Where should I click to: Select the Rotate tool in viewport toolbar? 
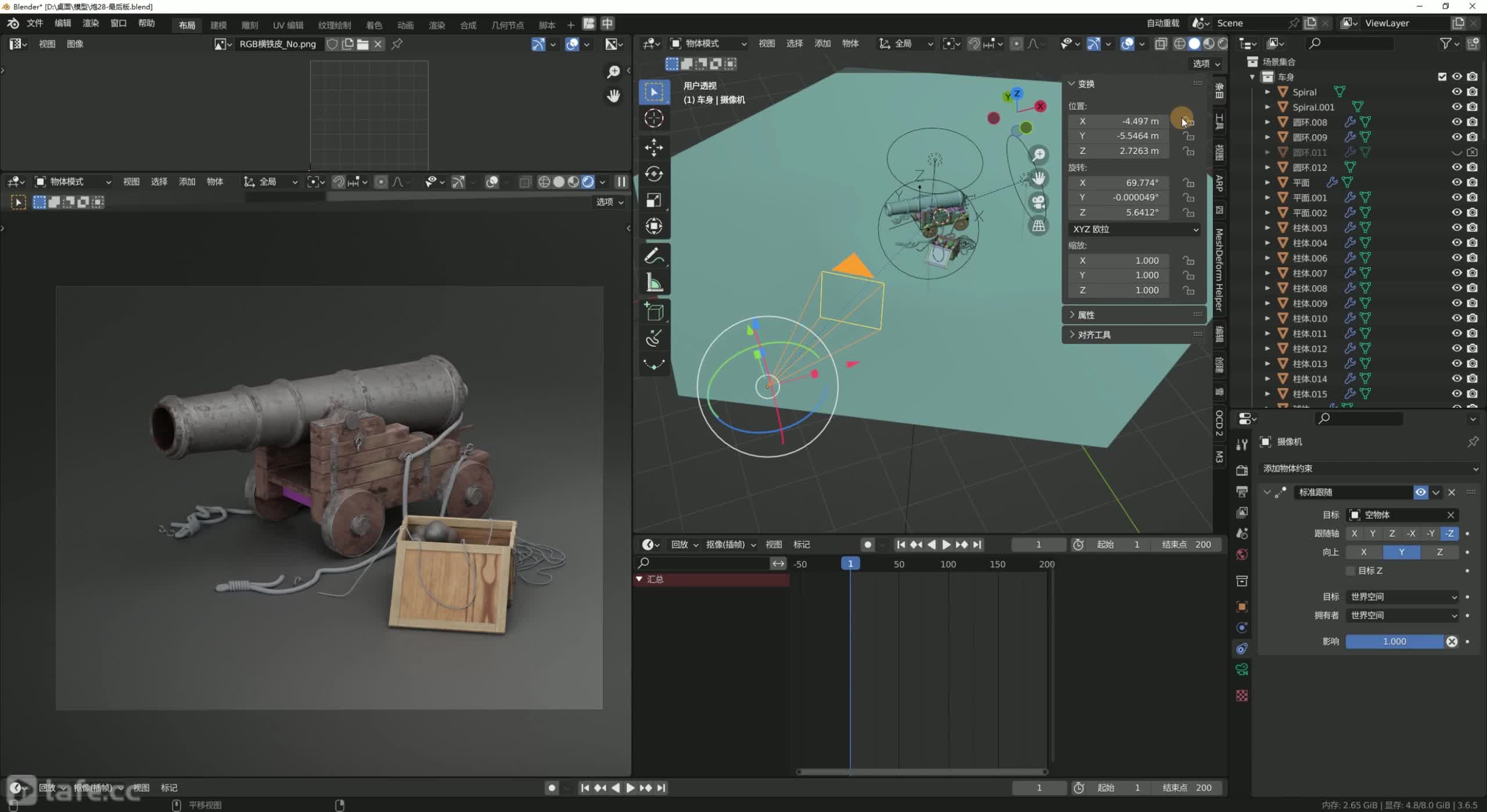pos(653,174)
